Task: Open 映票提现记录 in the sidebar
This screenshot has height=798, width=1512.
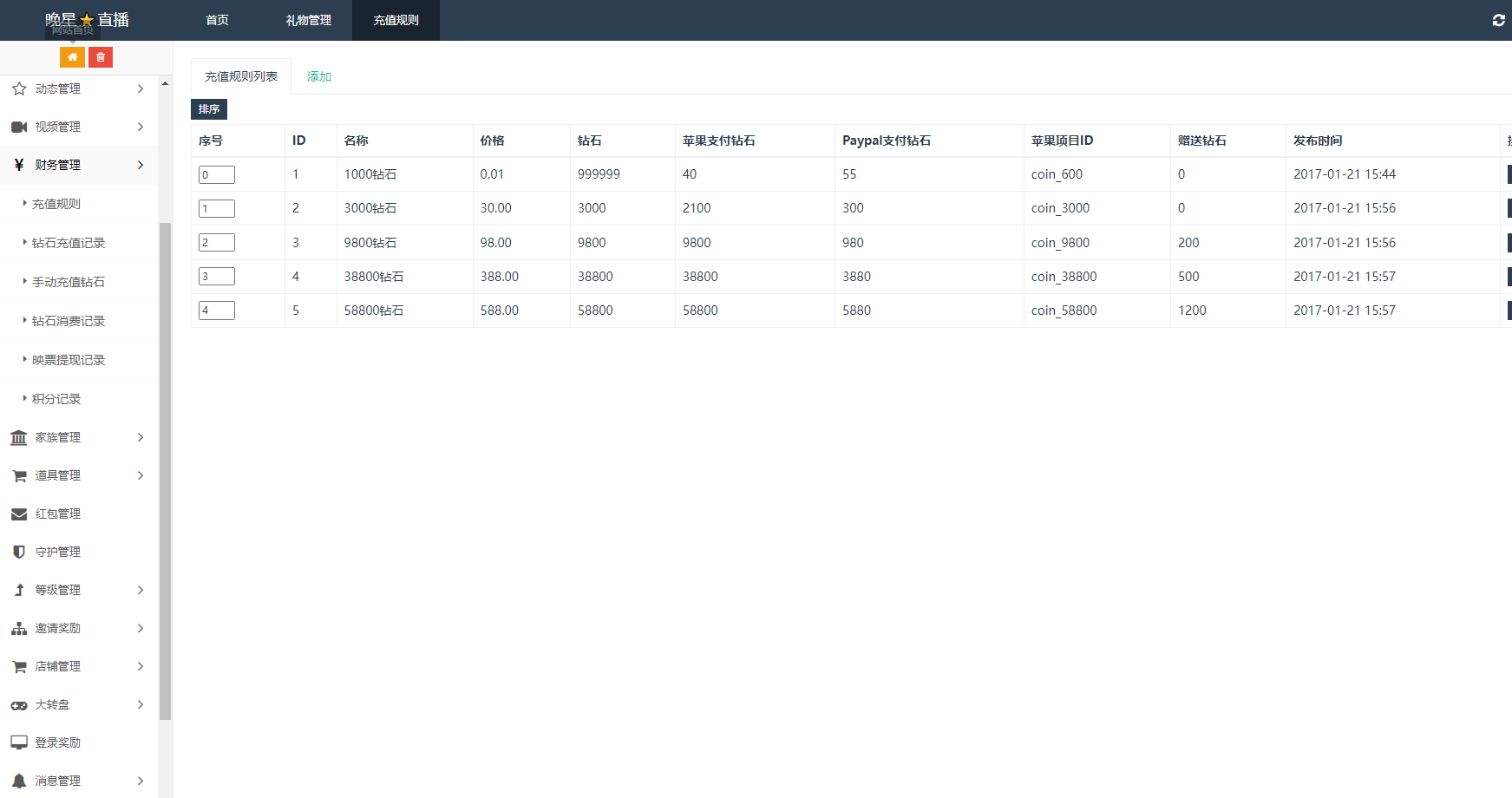Action: 69,360
